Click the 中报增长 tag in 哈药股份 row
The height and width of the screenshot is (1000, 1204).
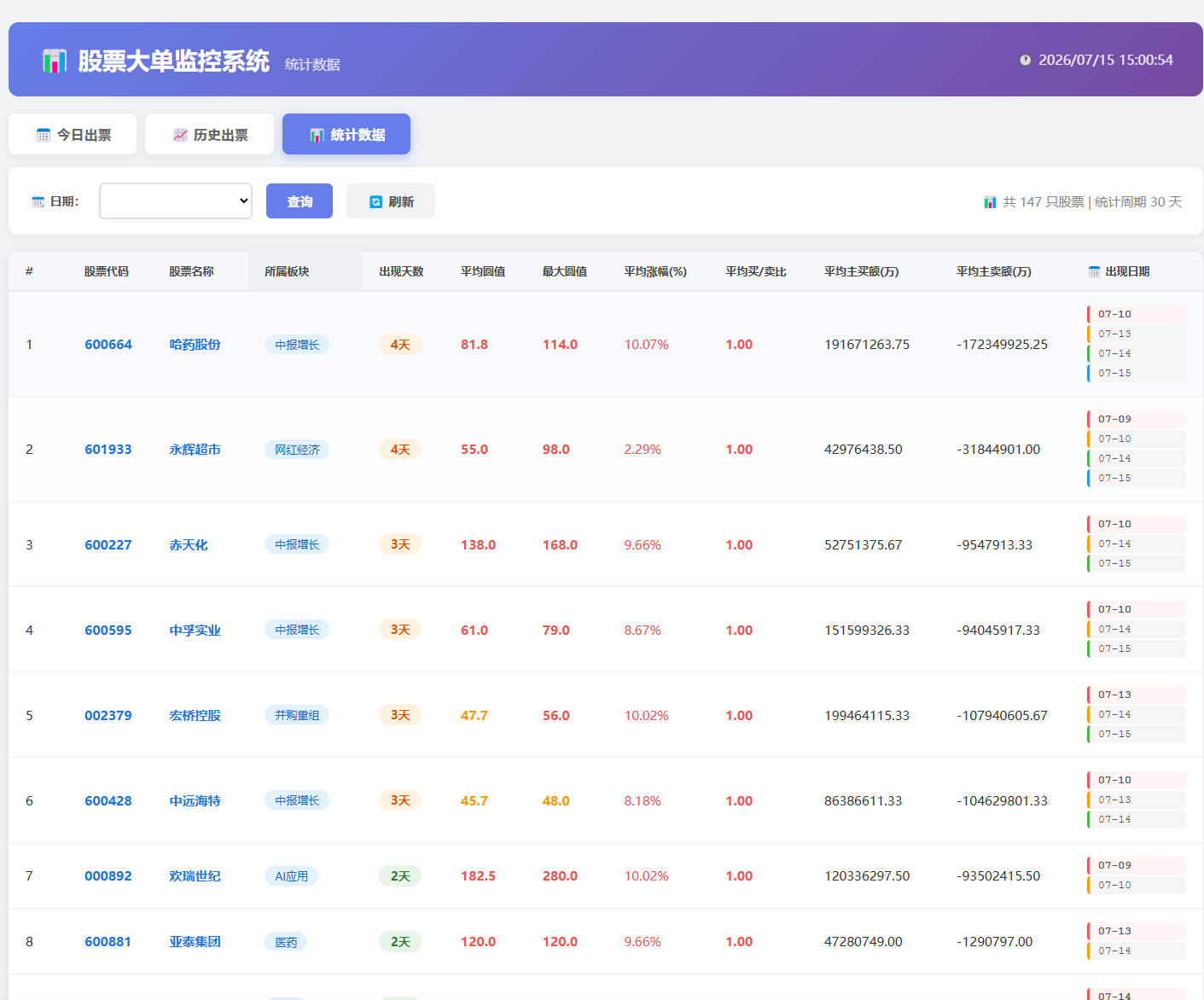point(297,345)
